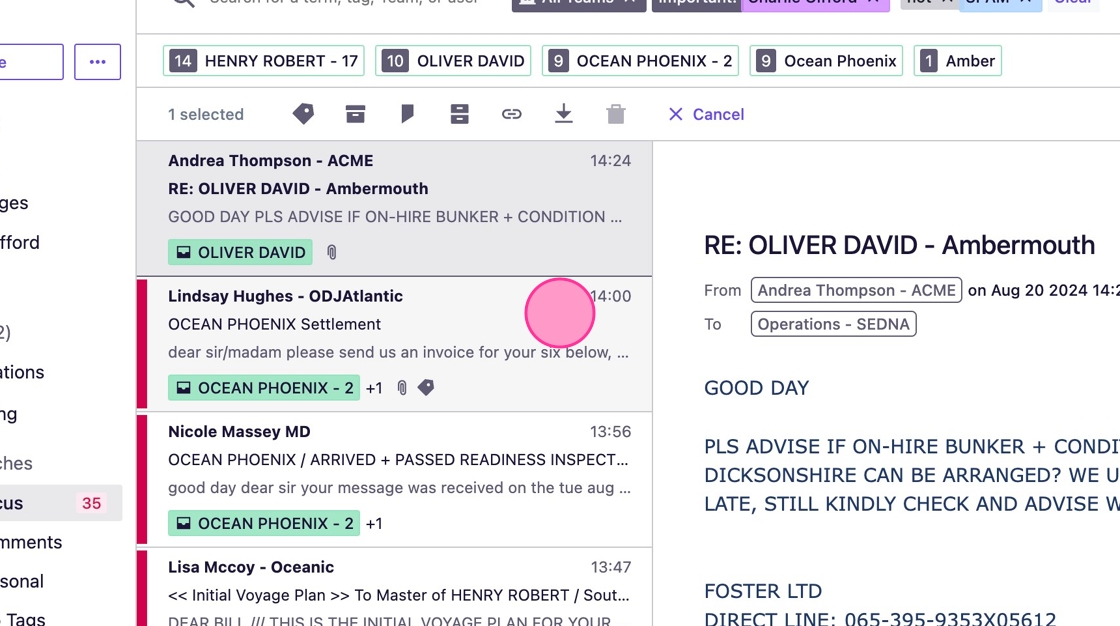1120x626 pixels.
Task: Filter by the Ocean Phoenix chip with count 9
Action: pos(826,61)
